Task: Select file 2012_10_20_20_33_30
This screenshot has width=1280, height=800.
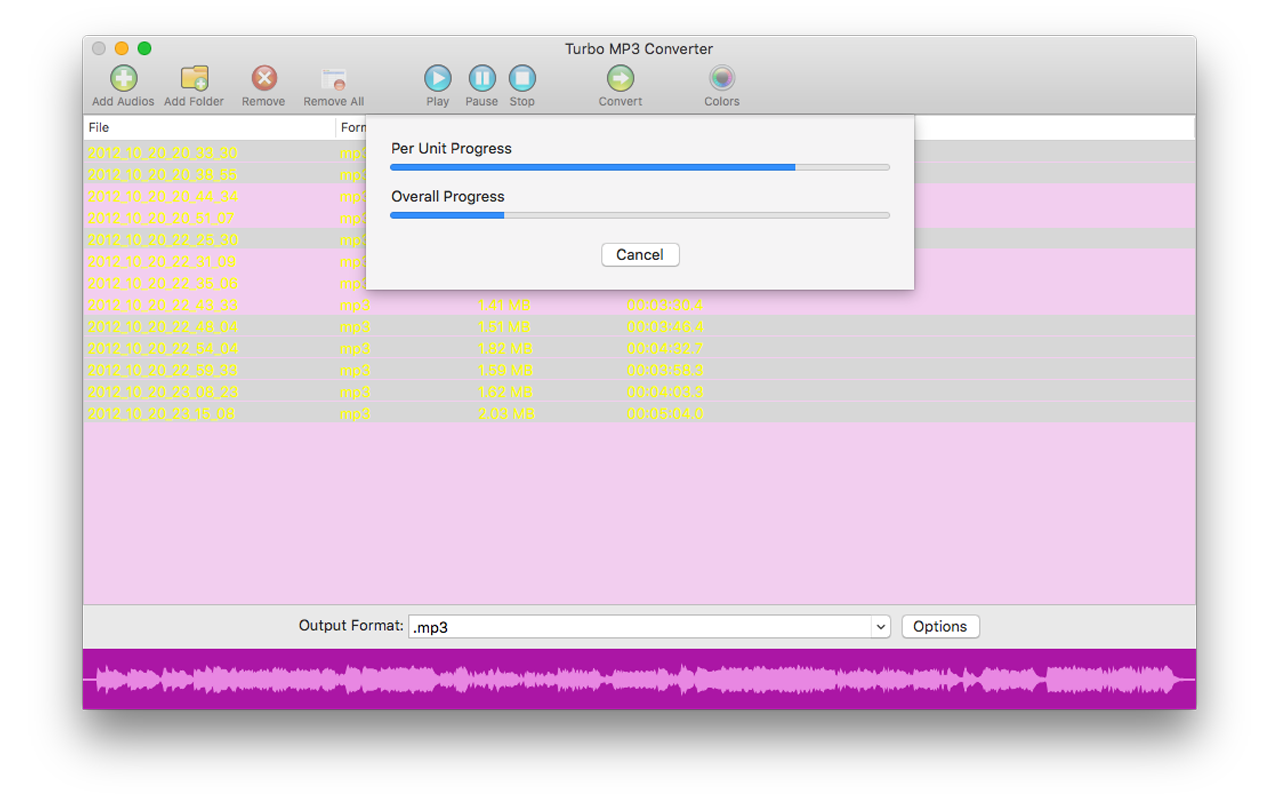Action: [163, 153]
